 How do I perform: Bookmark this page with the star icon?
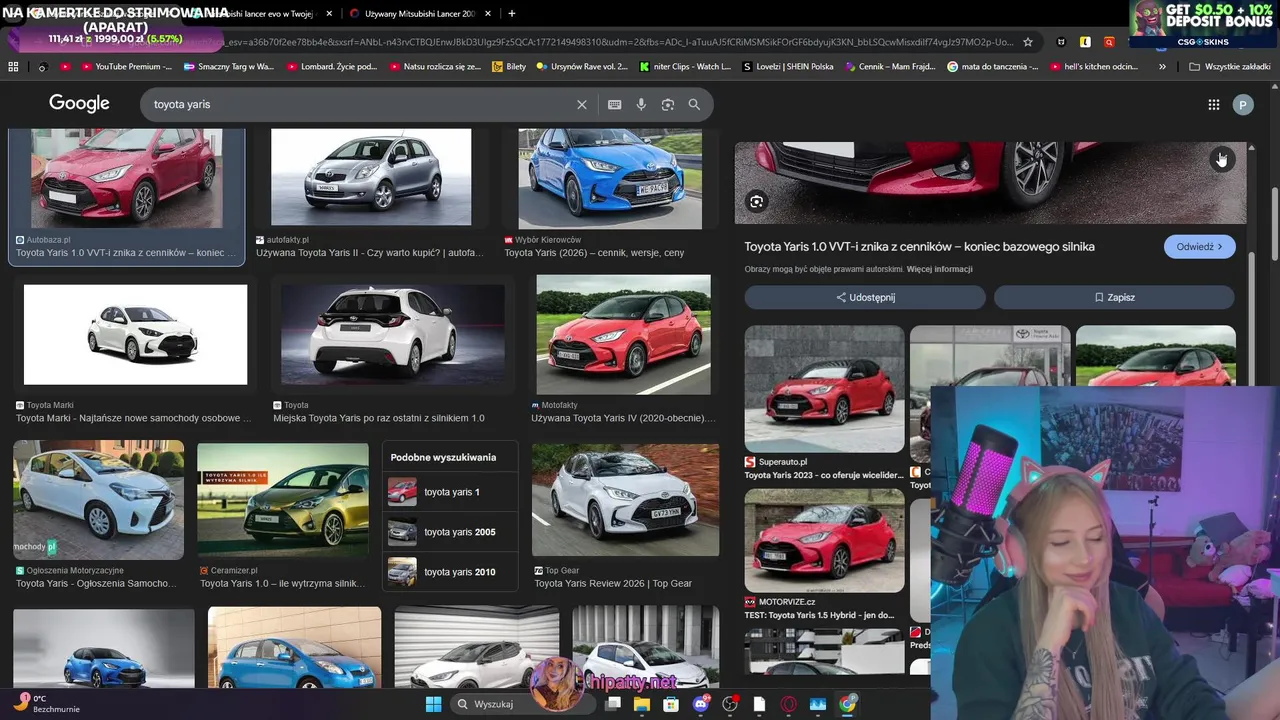[x=1027, y=42]
